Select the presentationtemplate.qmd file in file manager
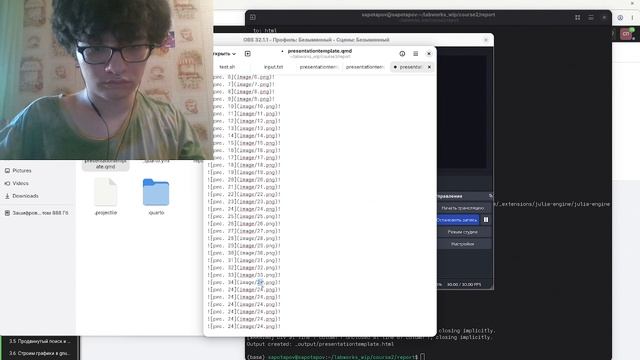 point(106,164)
